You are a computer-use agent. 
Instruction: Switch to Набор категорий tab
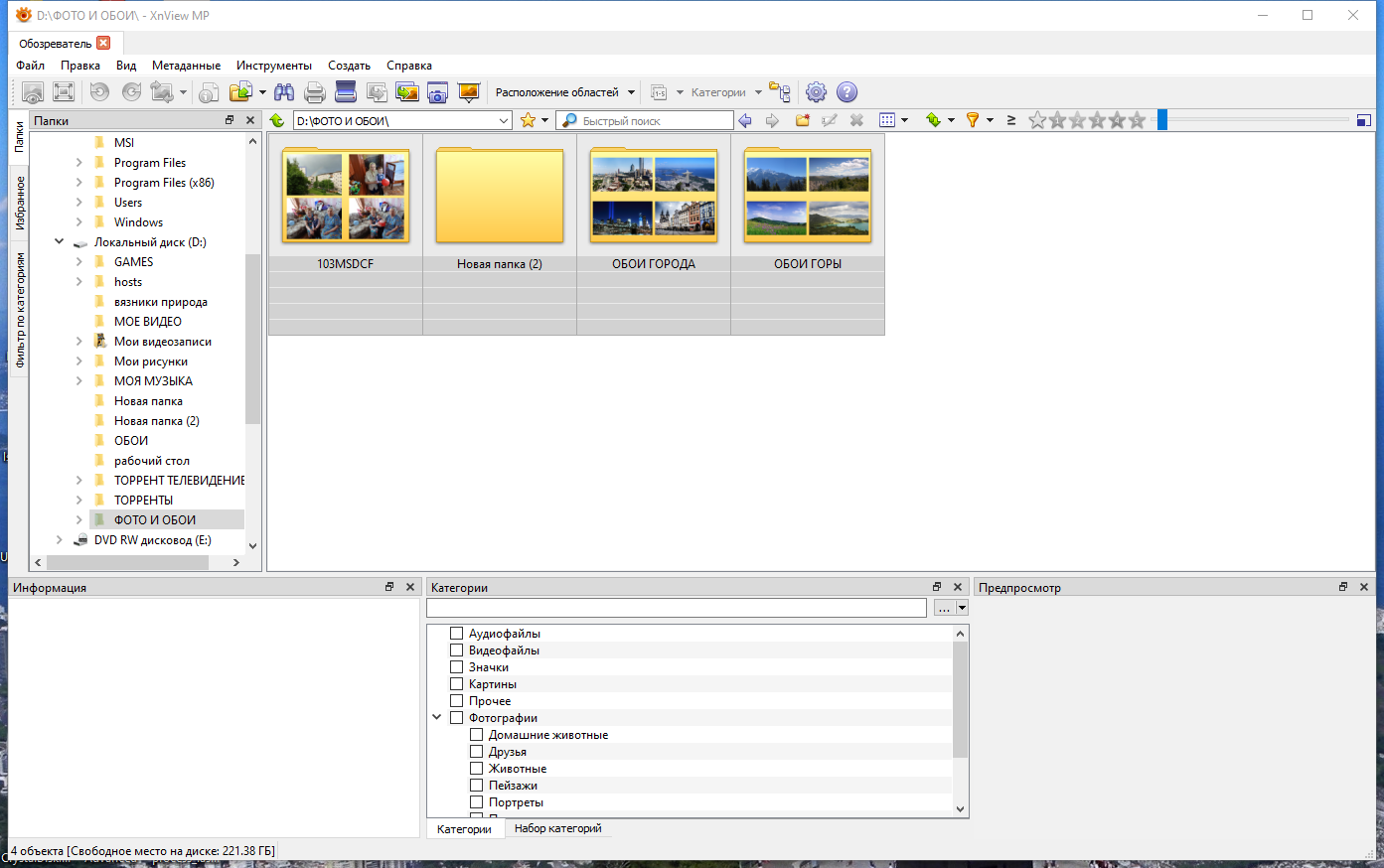(x=558, y=828)
